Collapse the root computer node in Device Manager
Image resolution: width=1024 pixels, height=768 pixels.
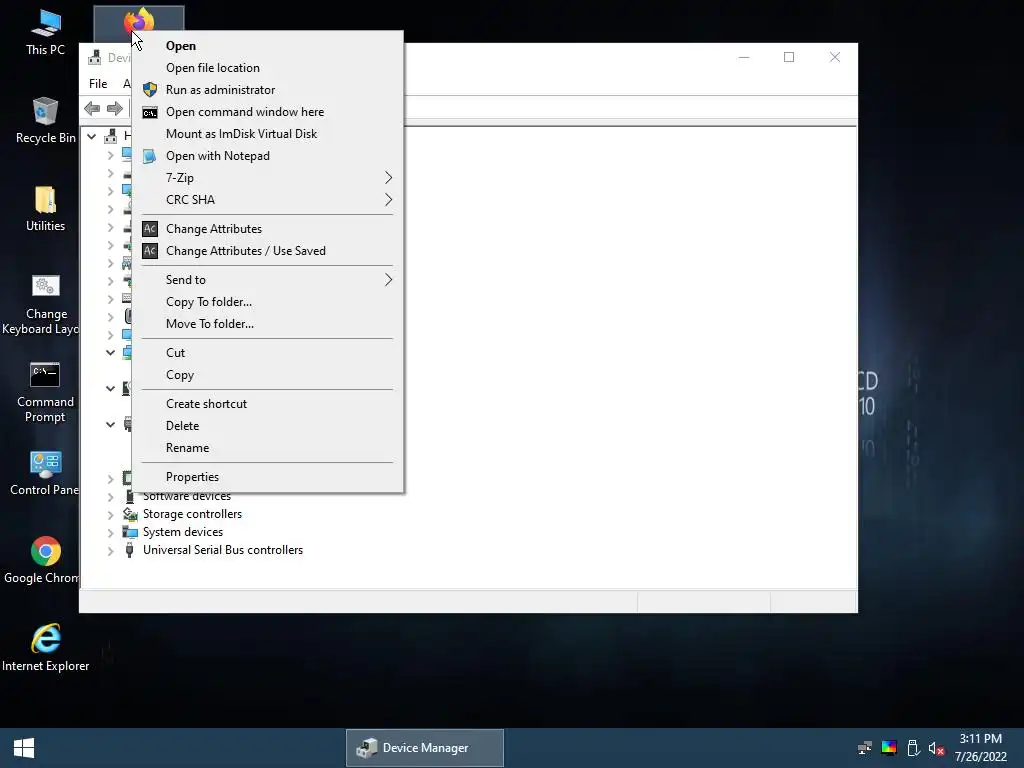(91, 136)
